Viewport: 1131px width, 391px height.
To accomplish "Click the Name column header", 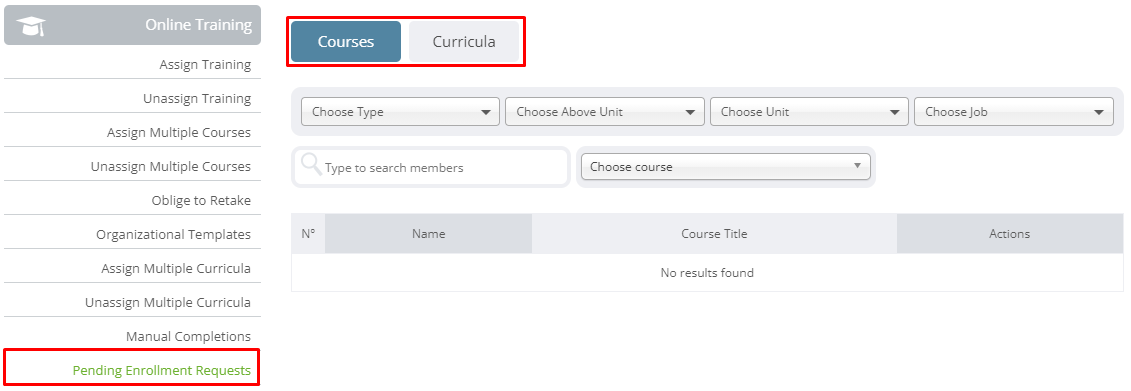I will (428, 234).
